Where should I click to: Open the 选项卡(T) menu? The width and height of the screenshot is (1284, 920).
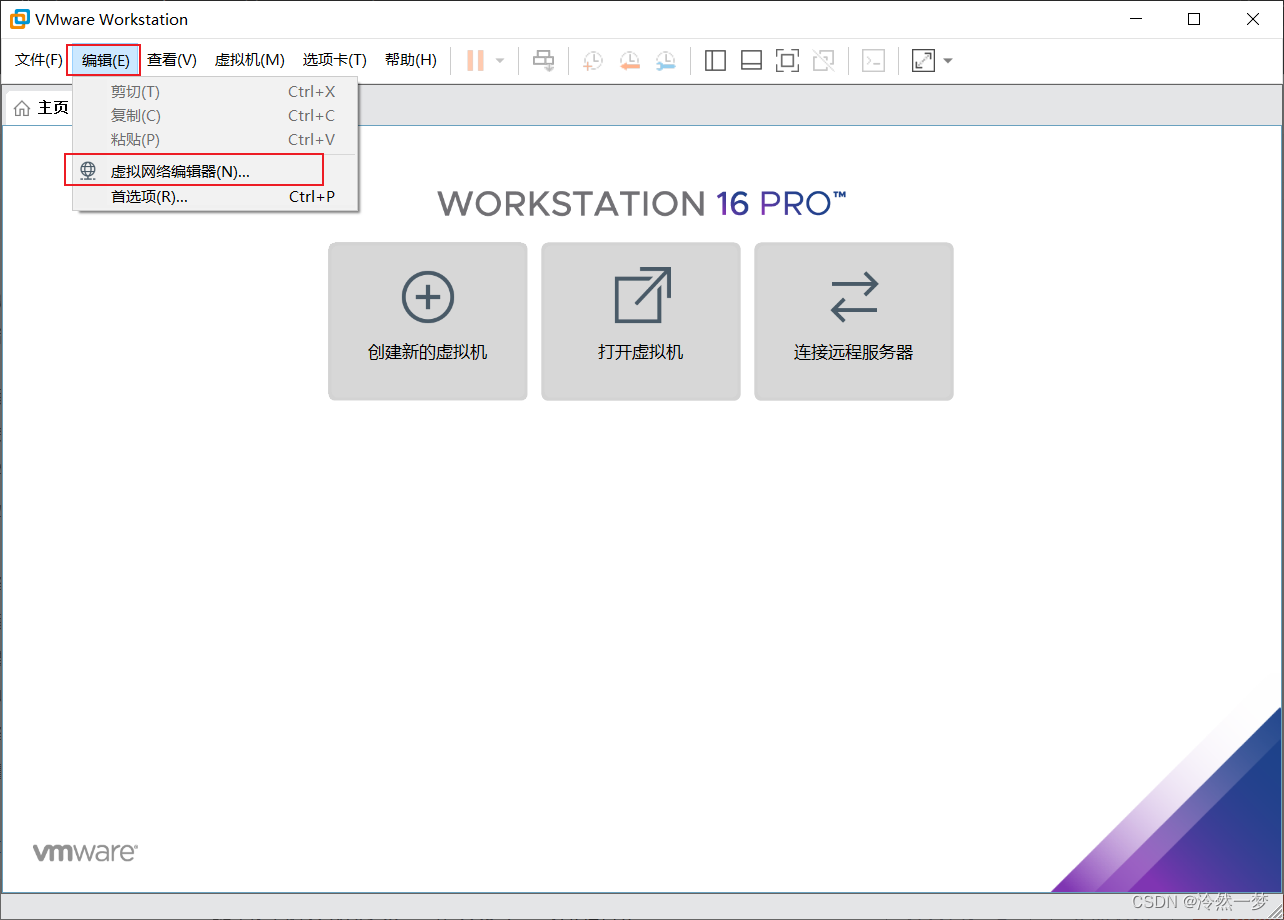(335, 60)
